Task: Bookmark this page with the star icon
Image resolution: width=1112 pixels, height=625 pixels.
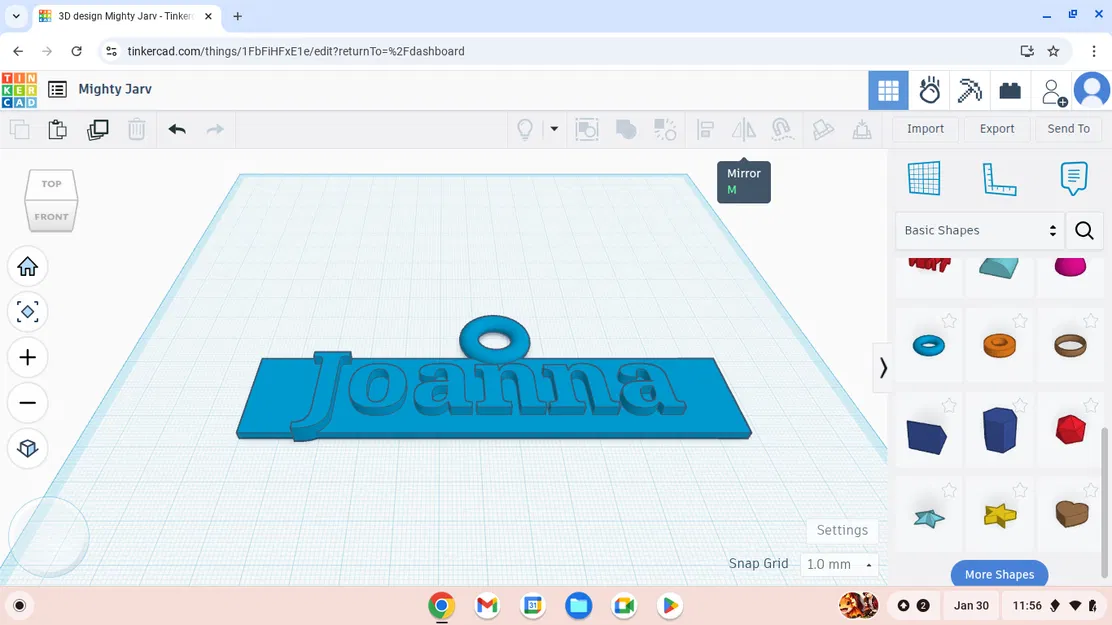Action: [x=1053, y=51]
